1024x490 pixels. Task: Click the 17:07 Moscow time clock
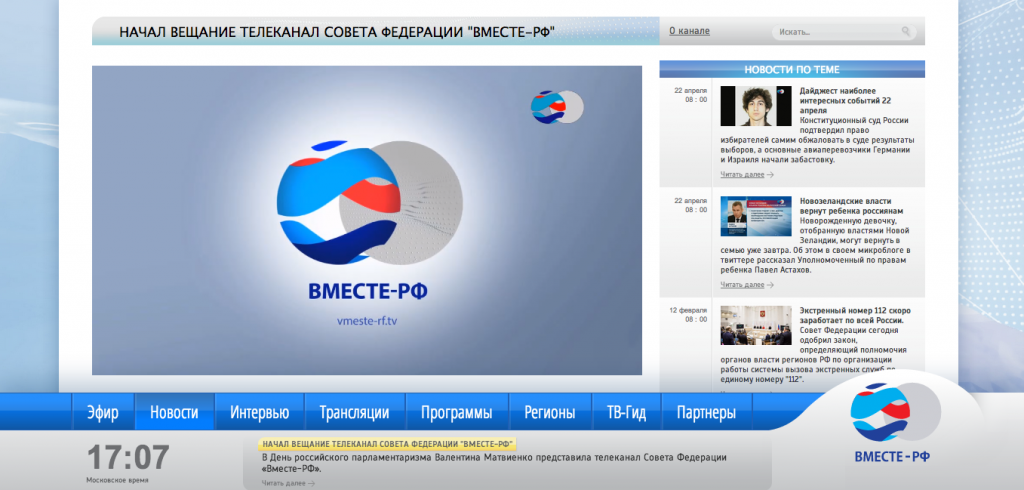coord(128,458)
